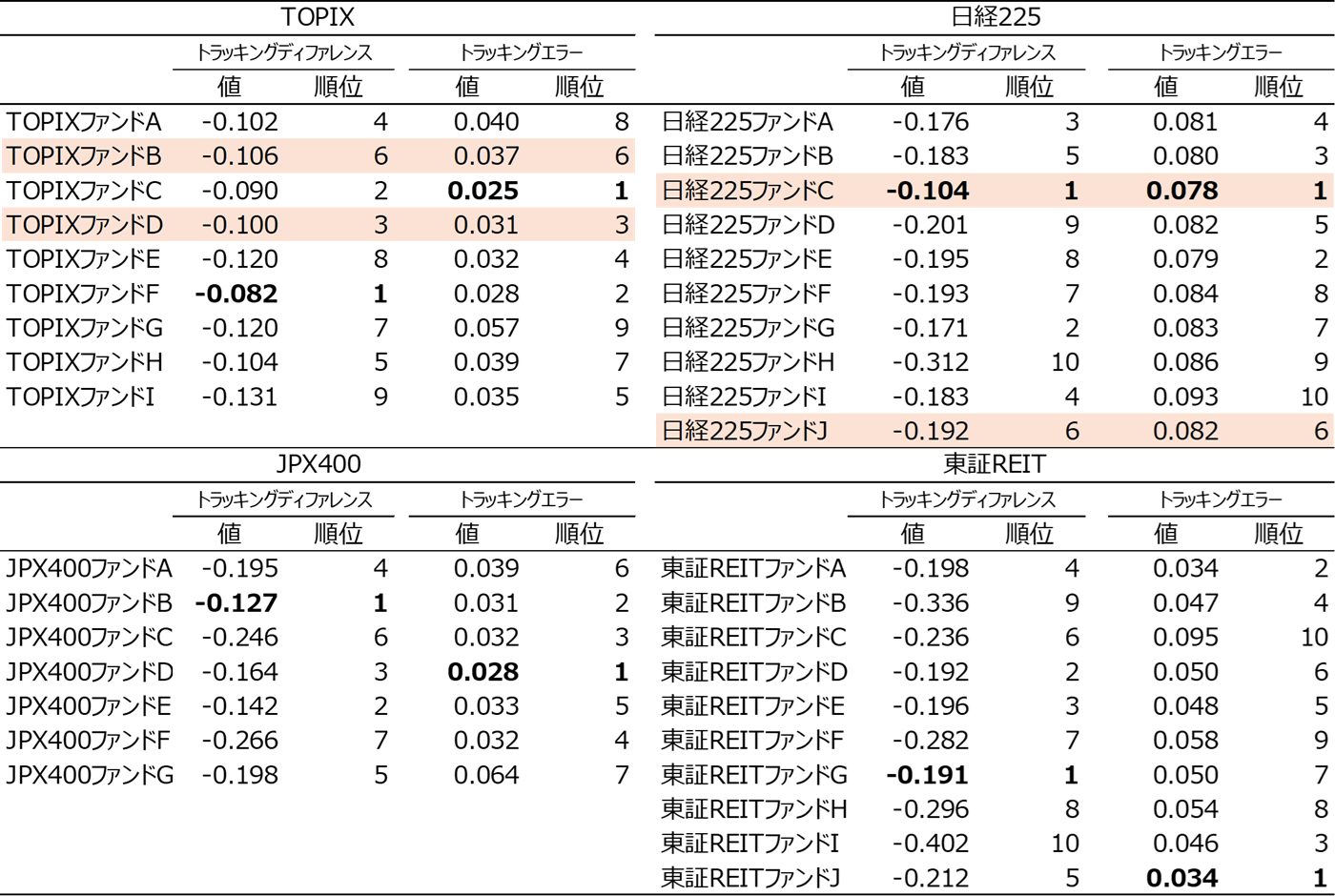Click 0.093 tracking error of 日経225ファンドI
Screen dimensions: 1335x896
[x=1185, y=397]
